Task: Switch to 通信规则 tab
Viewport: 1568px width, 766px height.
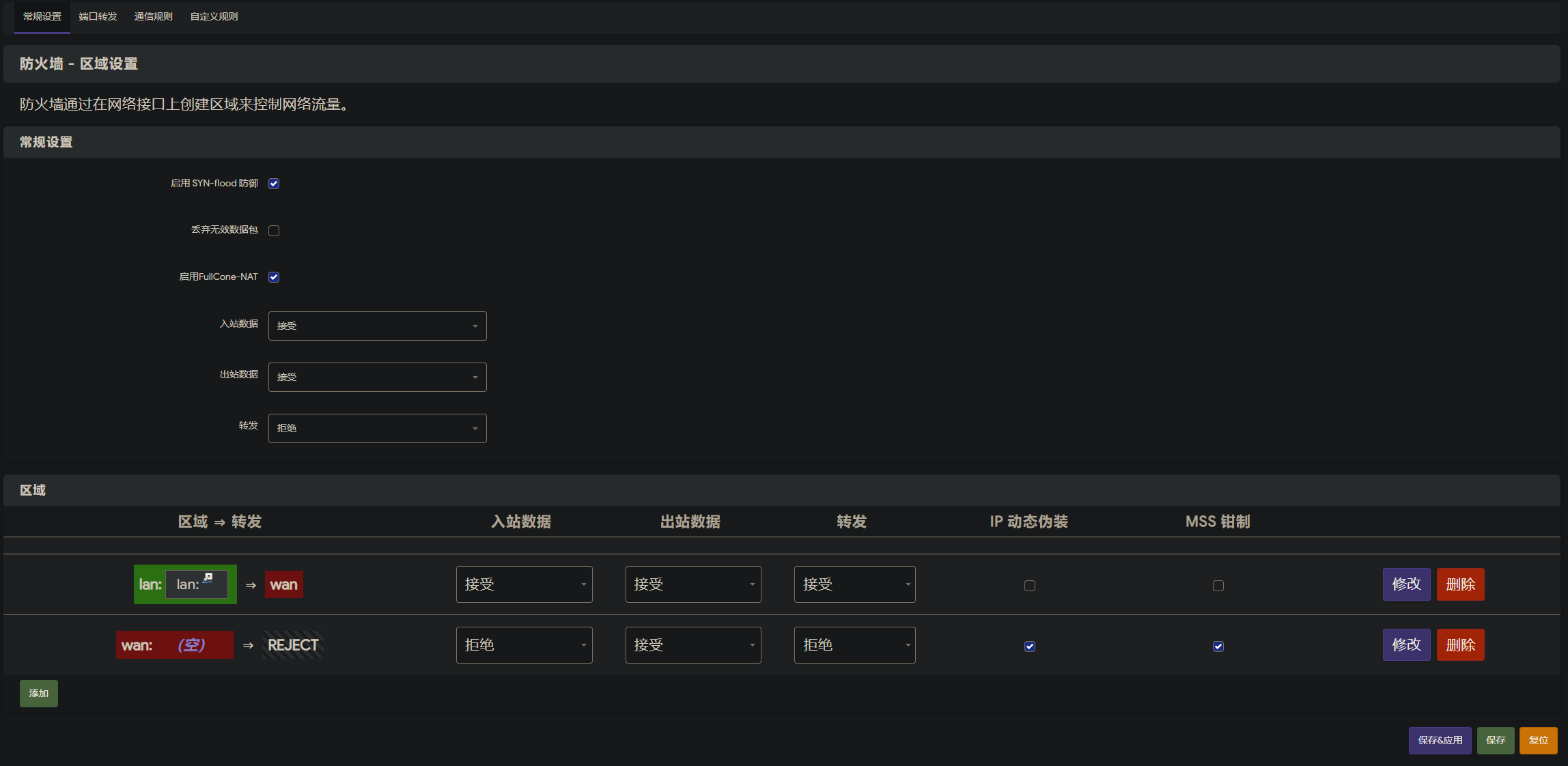Action: (x=154, y=16)
